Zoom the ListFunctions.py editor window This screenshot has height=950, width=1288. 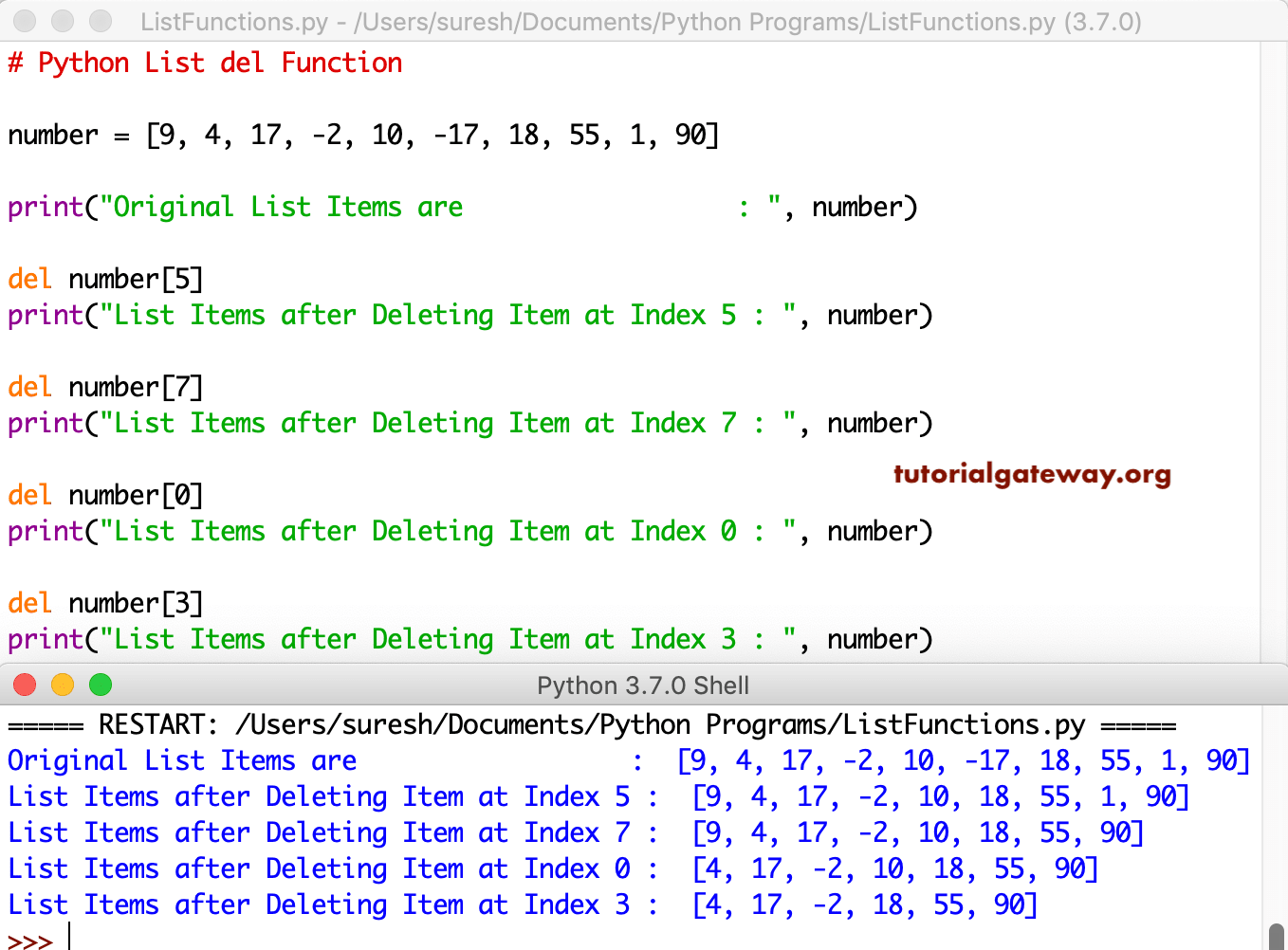(x=101, y=20)
